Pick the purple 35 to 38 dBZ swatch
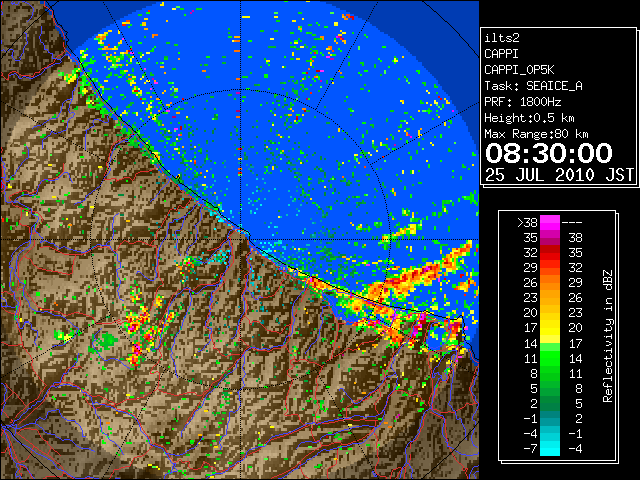Screen dimensions: 640x480 (550, 238)
